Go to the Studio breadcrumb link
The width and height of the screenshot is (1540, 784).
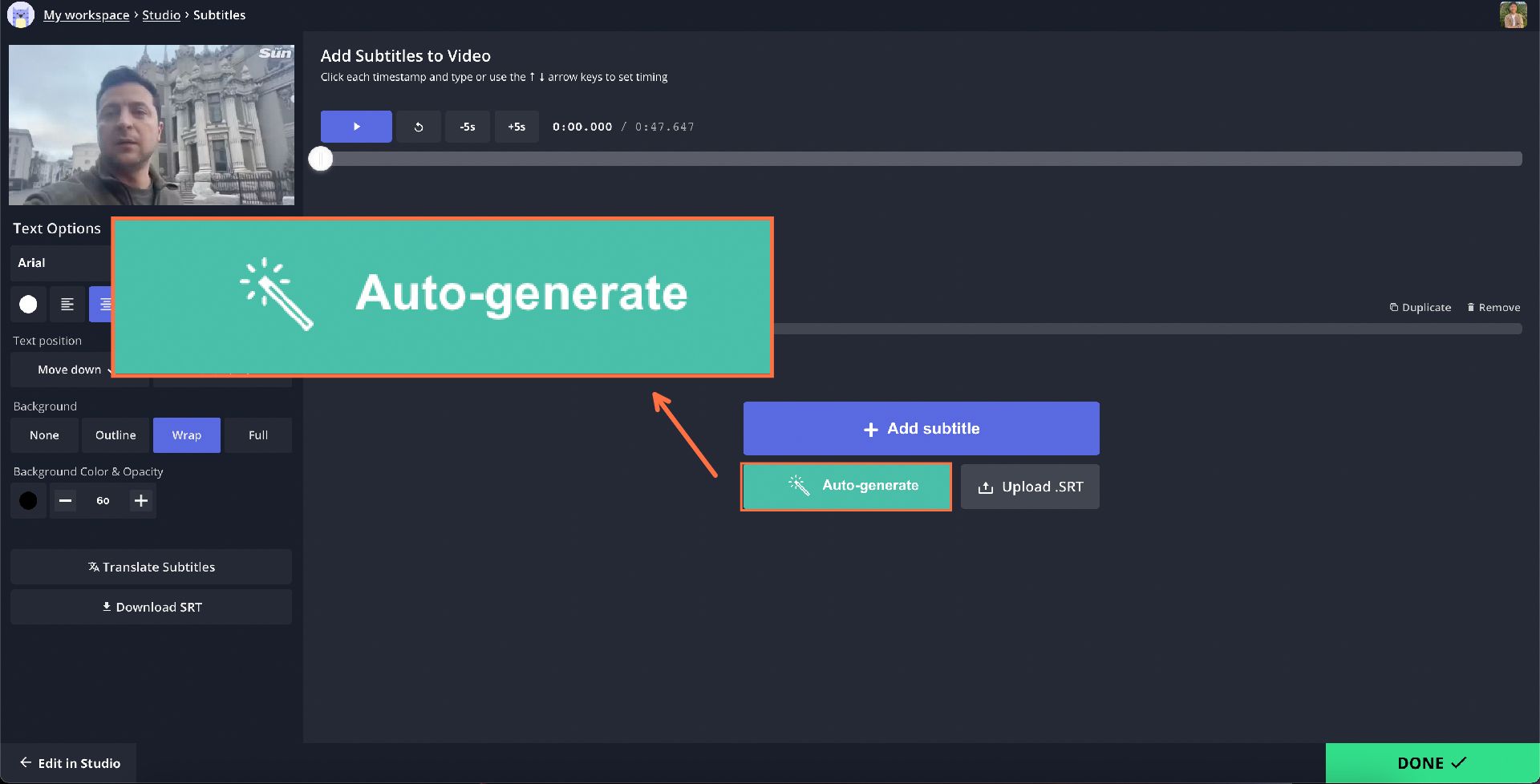coord(161,15)
